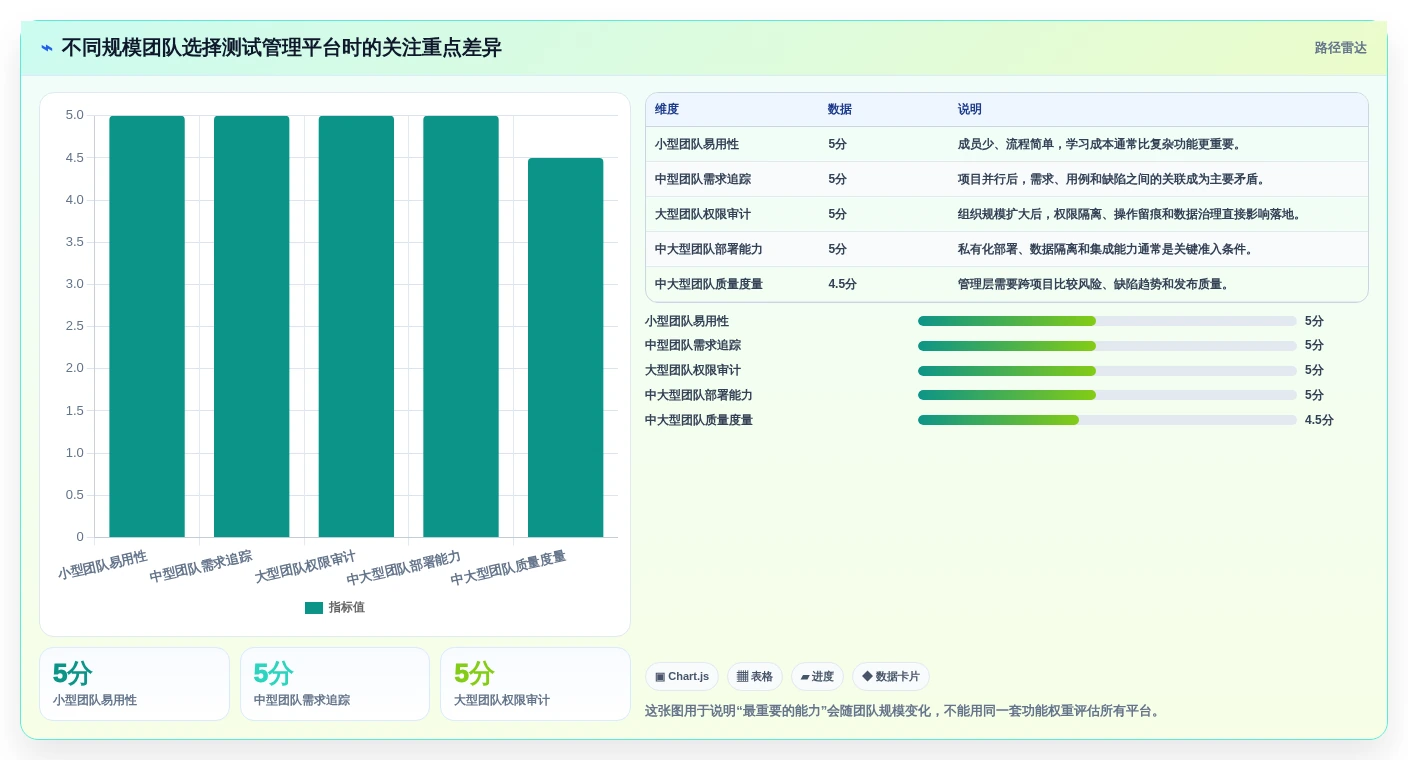
Task: Select table cell 大型团队权限审计
Action: pos(703,214)
